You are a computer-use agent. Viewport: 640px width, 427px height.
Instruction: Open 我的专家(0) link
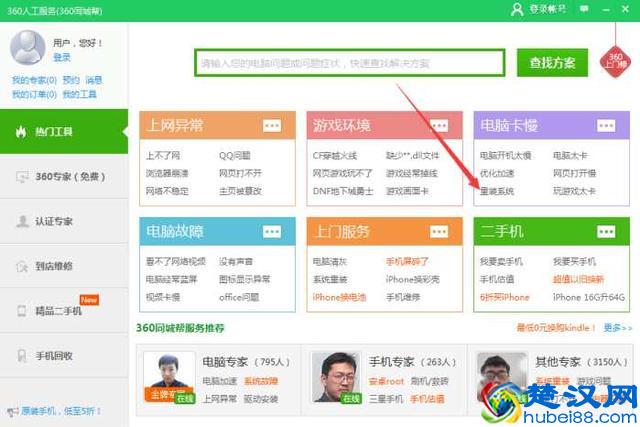(x=34, y=80)
